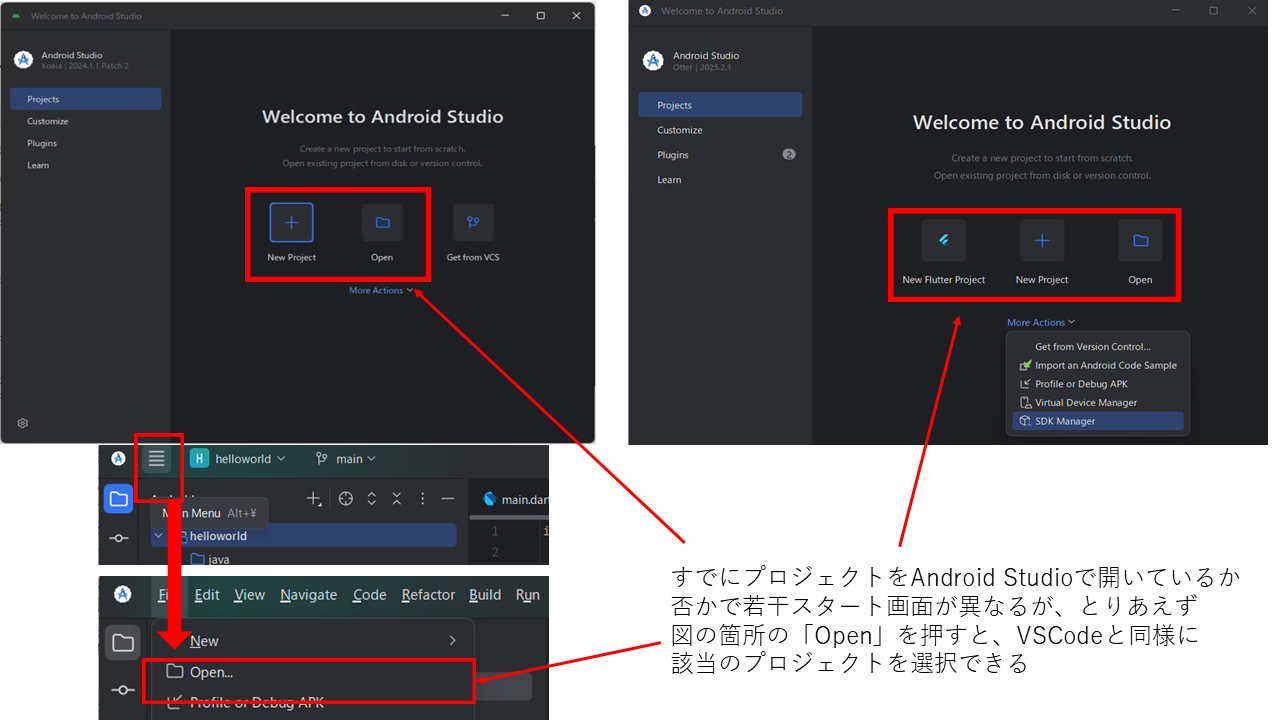Image resolution: width=1280 pixels, height=720 pixels.
Task: Switch to the main.dart editor tab
Action: (x=514, y=499)
